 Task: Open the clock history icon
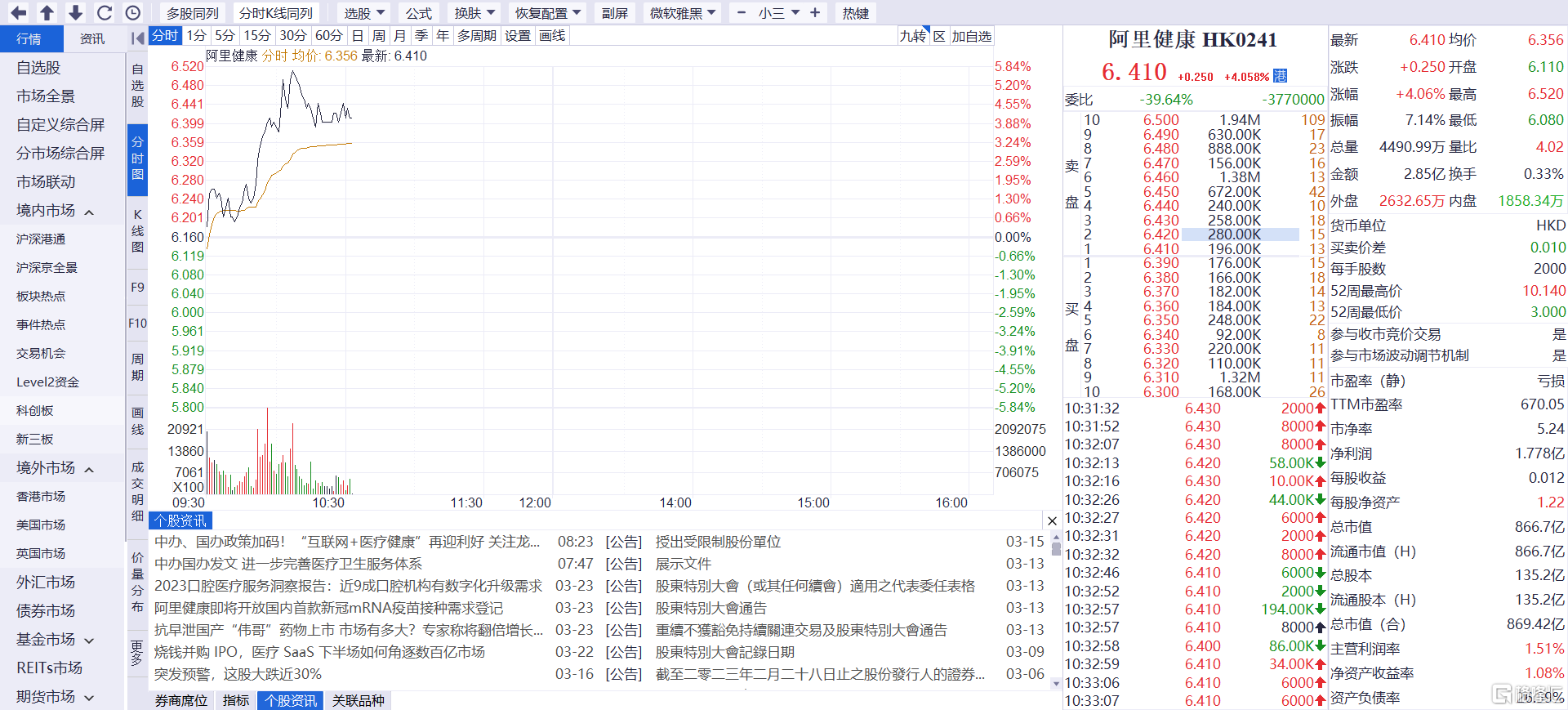[x=133, y=12]
